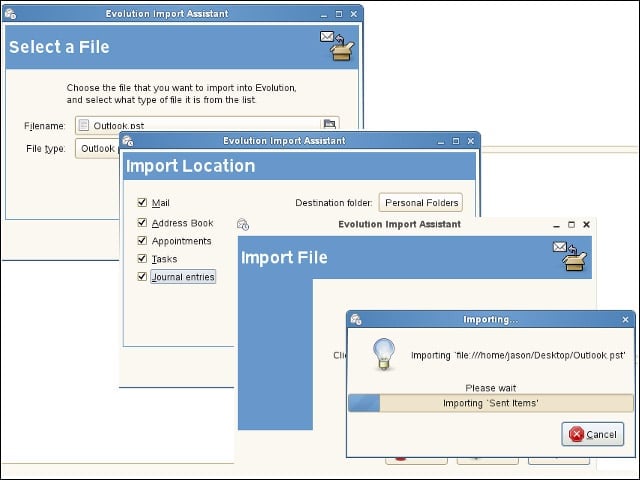Click the 'Select a File' heading

click(59, 47)
